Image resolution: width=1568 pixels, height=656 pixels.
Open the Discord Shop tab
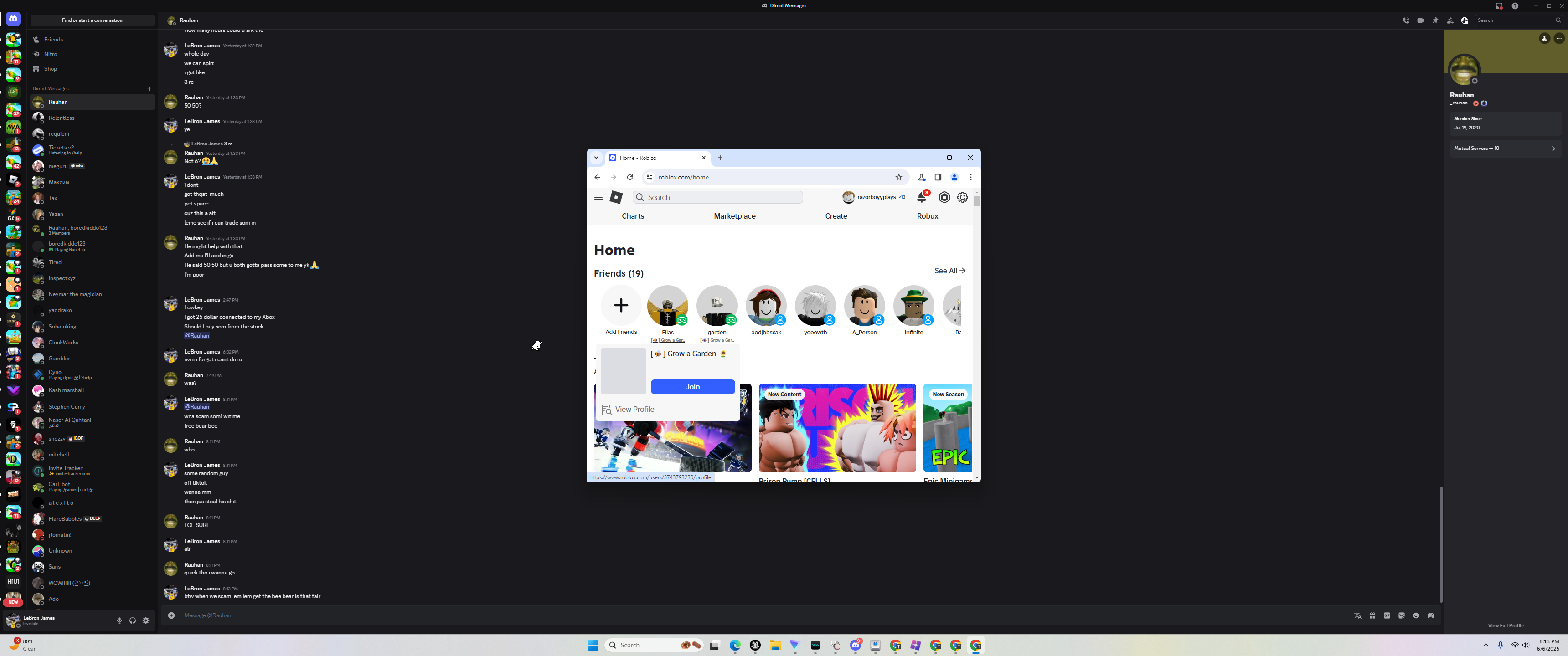(93, 69)
